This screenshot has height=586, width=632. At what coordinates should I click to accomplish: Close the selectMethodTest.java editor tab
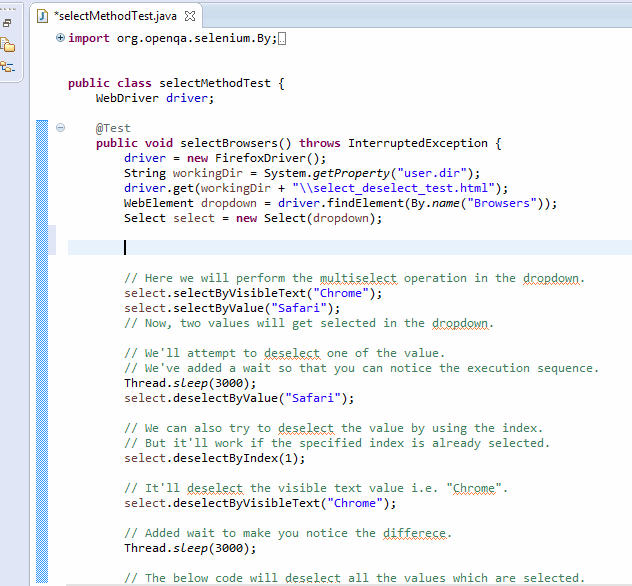click(190, 16)
